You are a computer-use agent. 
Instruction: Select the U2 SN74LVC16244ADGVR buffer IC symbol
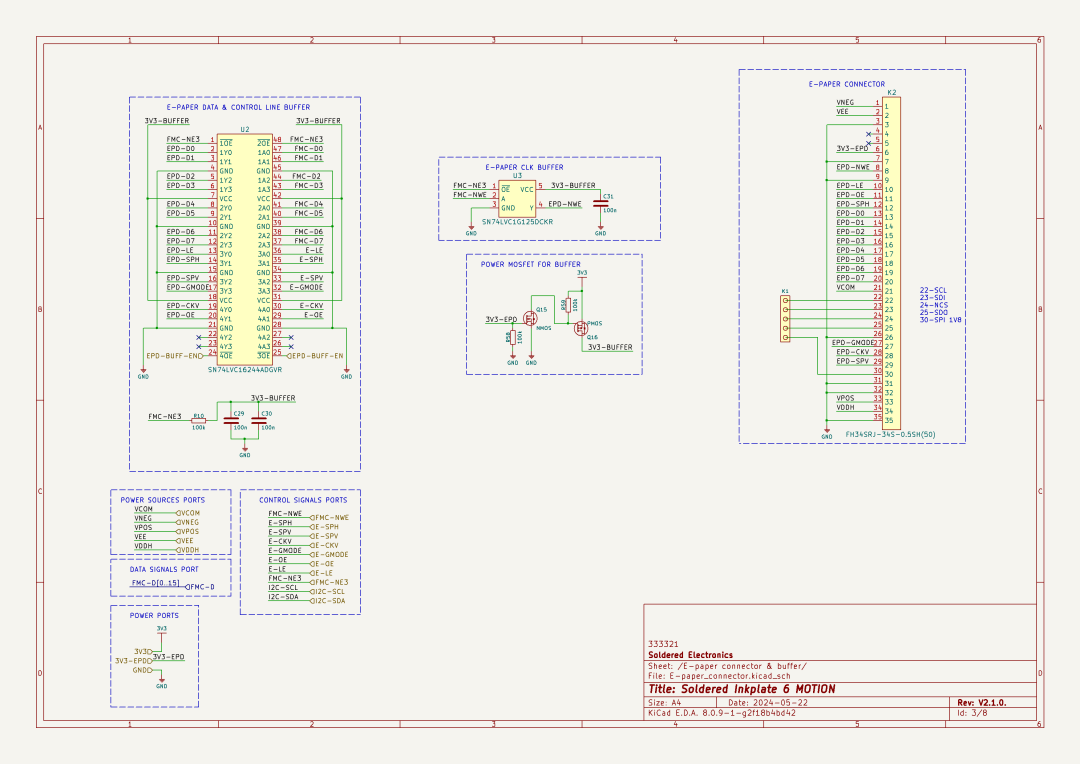(x=245, y=249)
